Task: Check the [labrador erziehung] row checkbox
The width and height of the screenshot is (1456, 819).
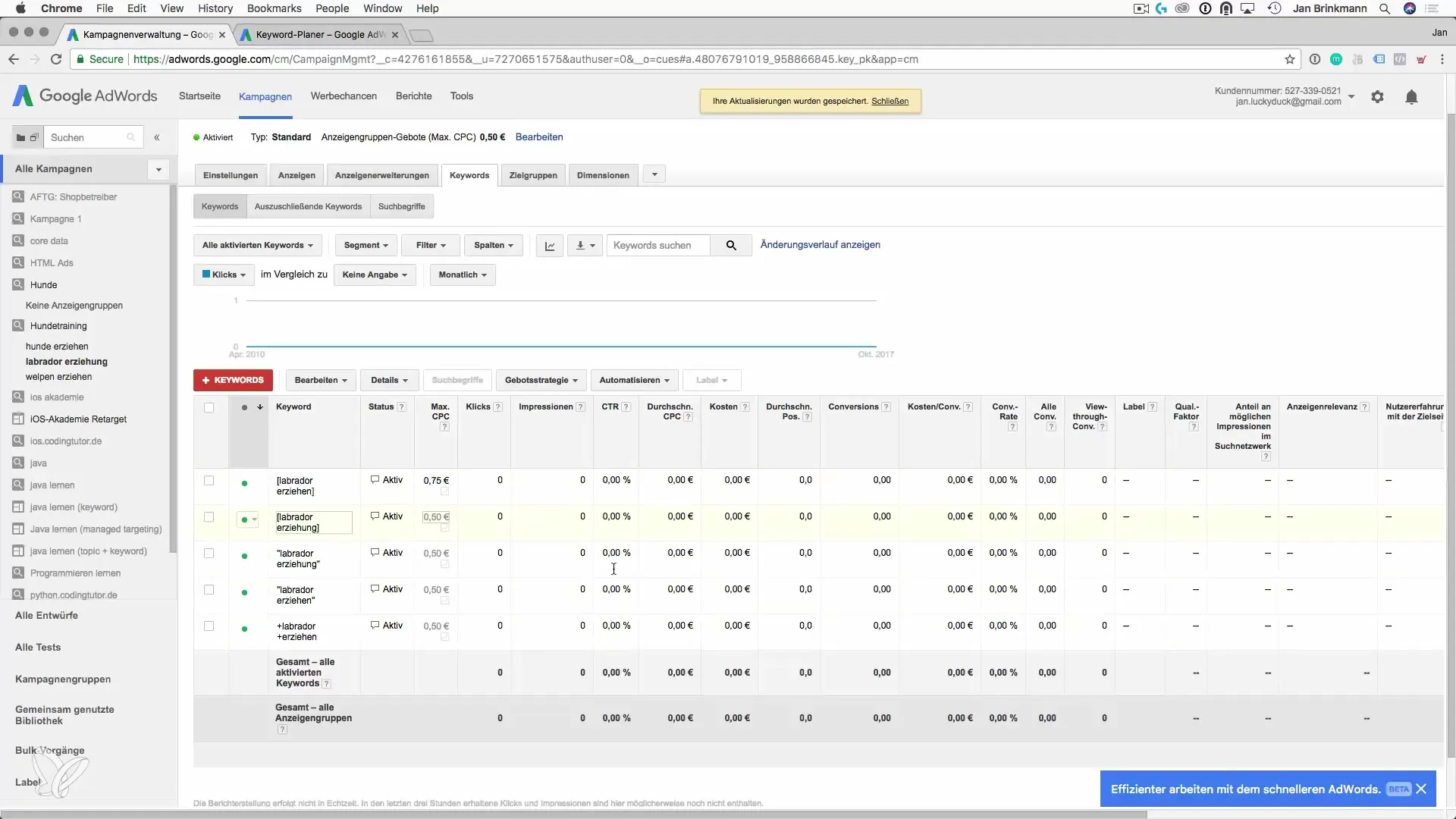Action: pyautogui.click(x=209, y=517)
